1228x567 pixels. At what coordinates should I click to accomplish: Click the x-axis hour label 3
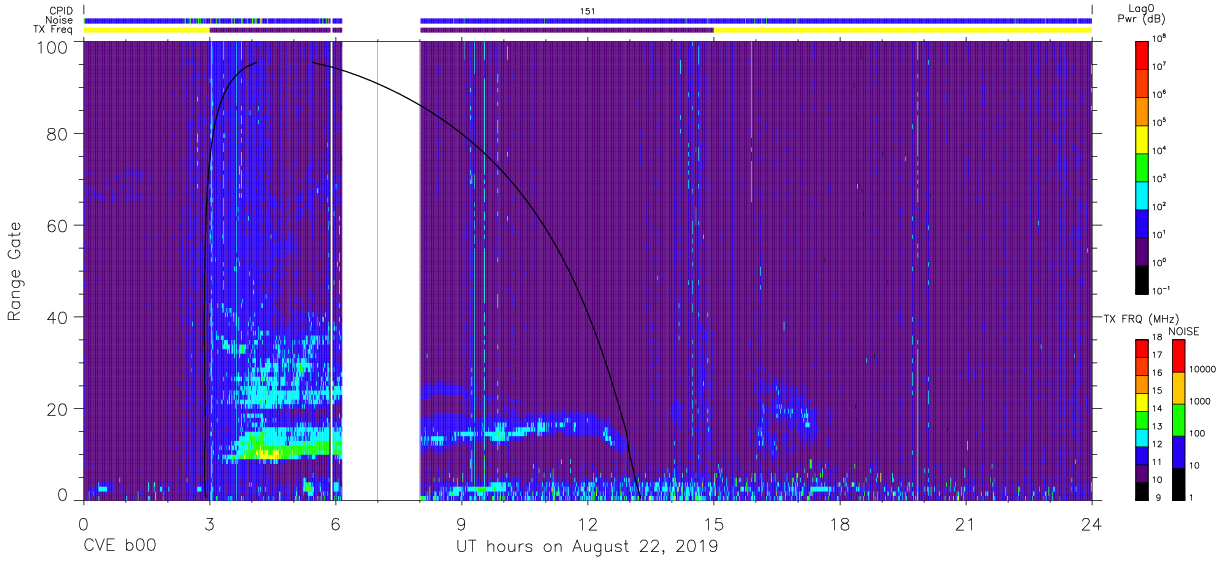click(209, 523)
